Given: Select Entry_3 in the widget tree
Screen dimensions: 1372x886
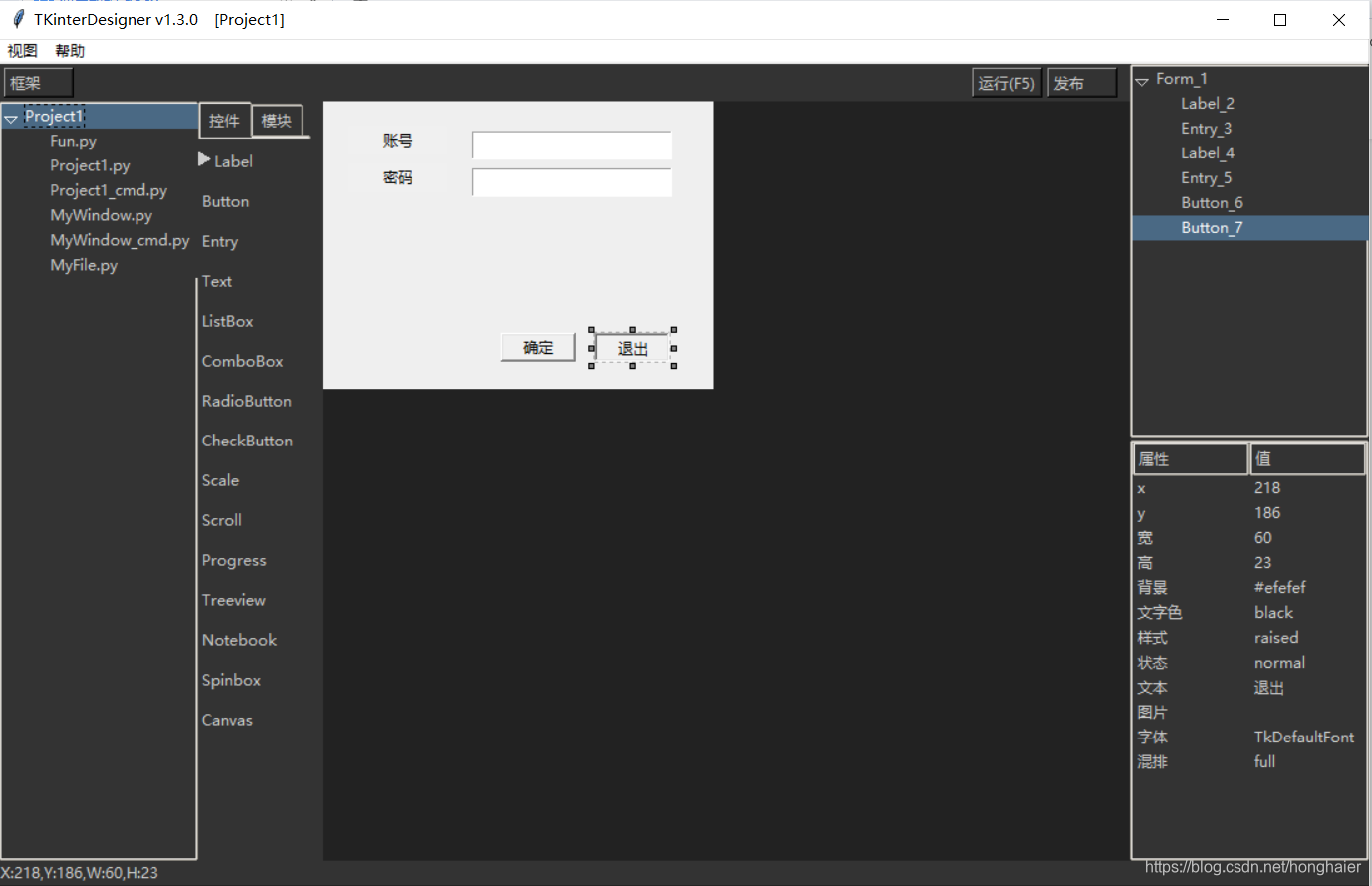Looking at the screenshot, I should [x=1206, y=129].
